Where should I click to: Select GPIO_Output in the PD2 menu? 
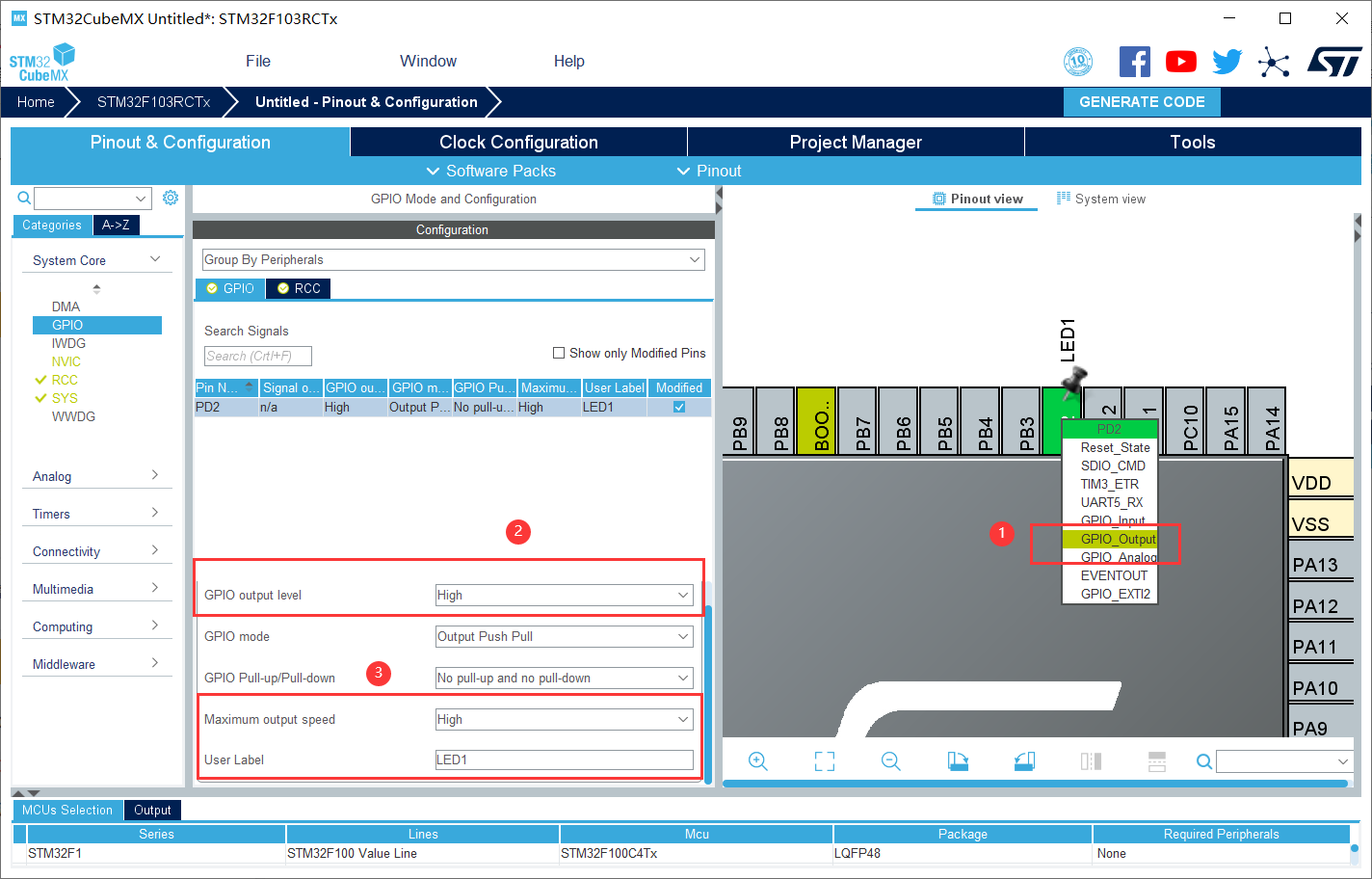[x=1109, y=539]
